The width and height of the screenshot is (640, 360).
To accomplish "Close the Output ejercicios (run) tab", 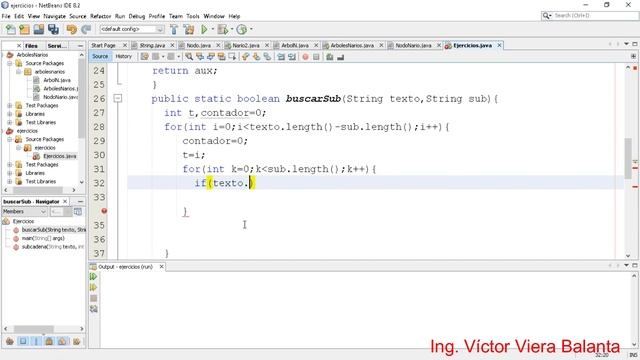I will (161, 267).
